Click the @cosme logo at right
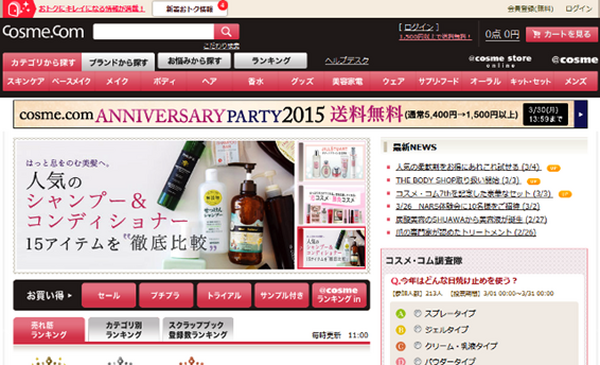 [x=575, y=60]
